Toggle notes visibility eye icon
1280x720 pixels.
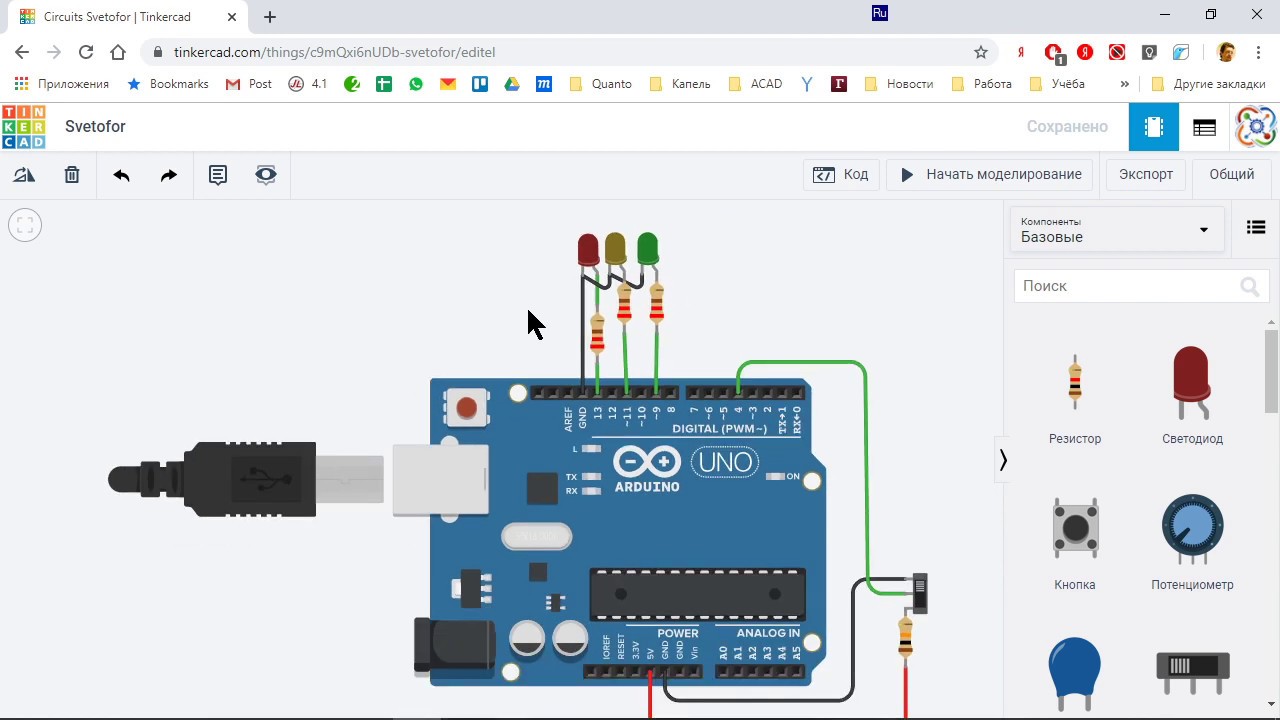[x=265, y=175]
